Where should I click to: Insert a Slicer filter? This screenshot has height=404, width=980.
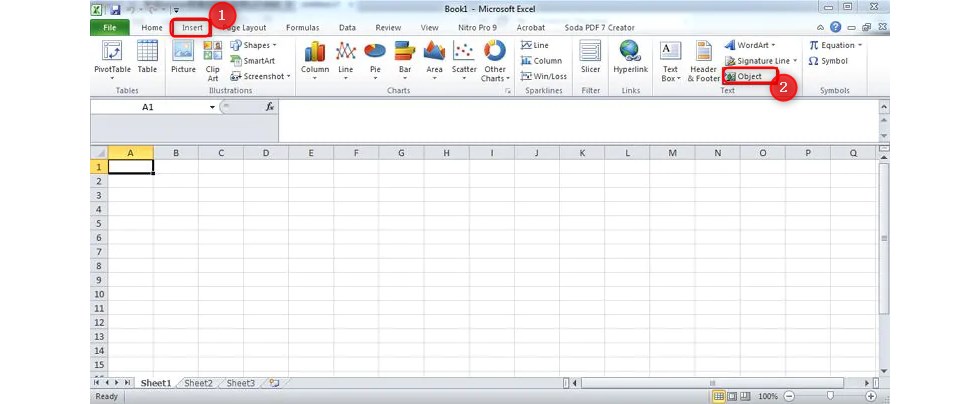pyautogui.click(x=591, y=58)
